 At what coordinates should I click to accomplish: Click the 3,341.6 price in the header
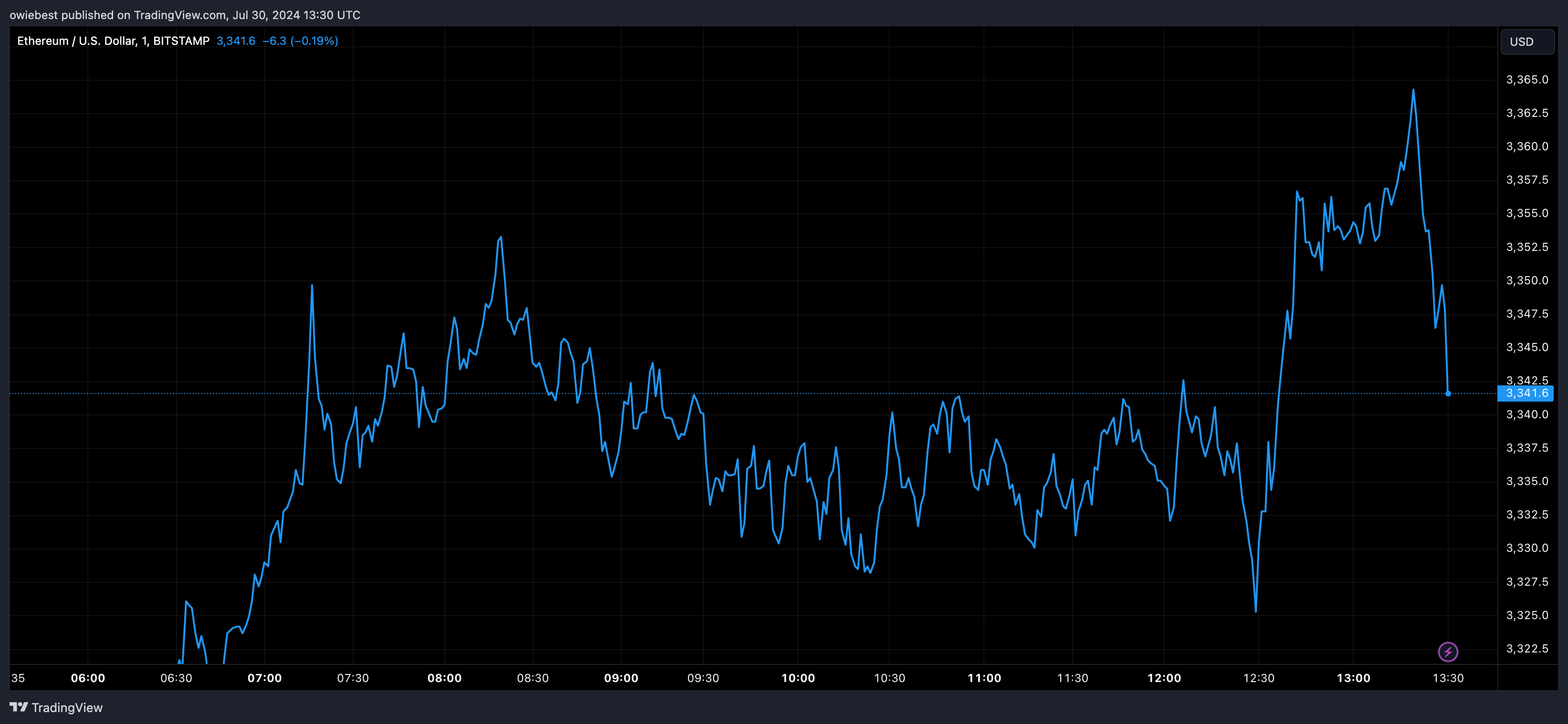236,41
